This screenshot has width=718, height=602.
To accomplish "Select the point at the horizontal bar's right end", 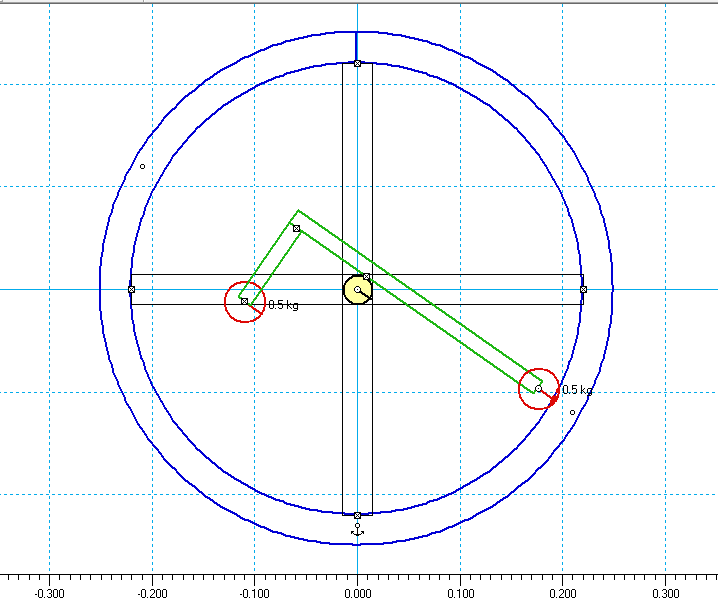I will 583,289.
